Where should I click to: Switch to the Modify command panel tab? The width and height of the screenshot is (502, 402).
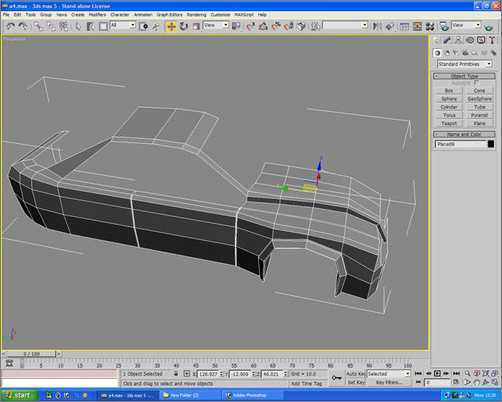coord(447,40)
